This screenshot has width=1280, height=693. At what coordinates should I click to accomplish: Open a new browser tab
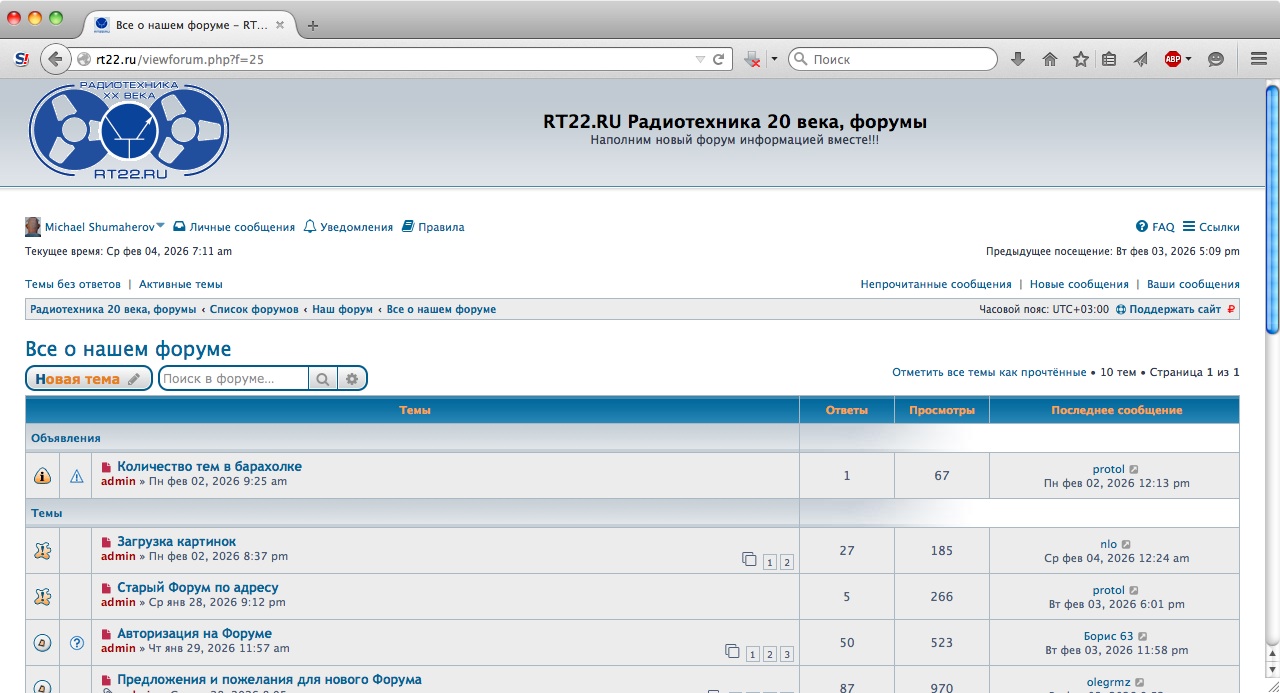click(x=313, y=25)
